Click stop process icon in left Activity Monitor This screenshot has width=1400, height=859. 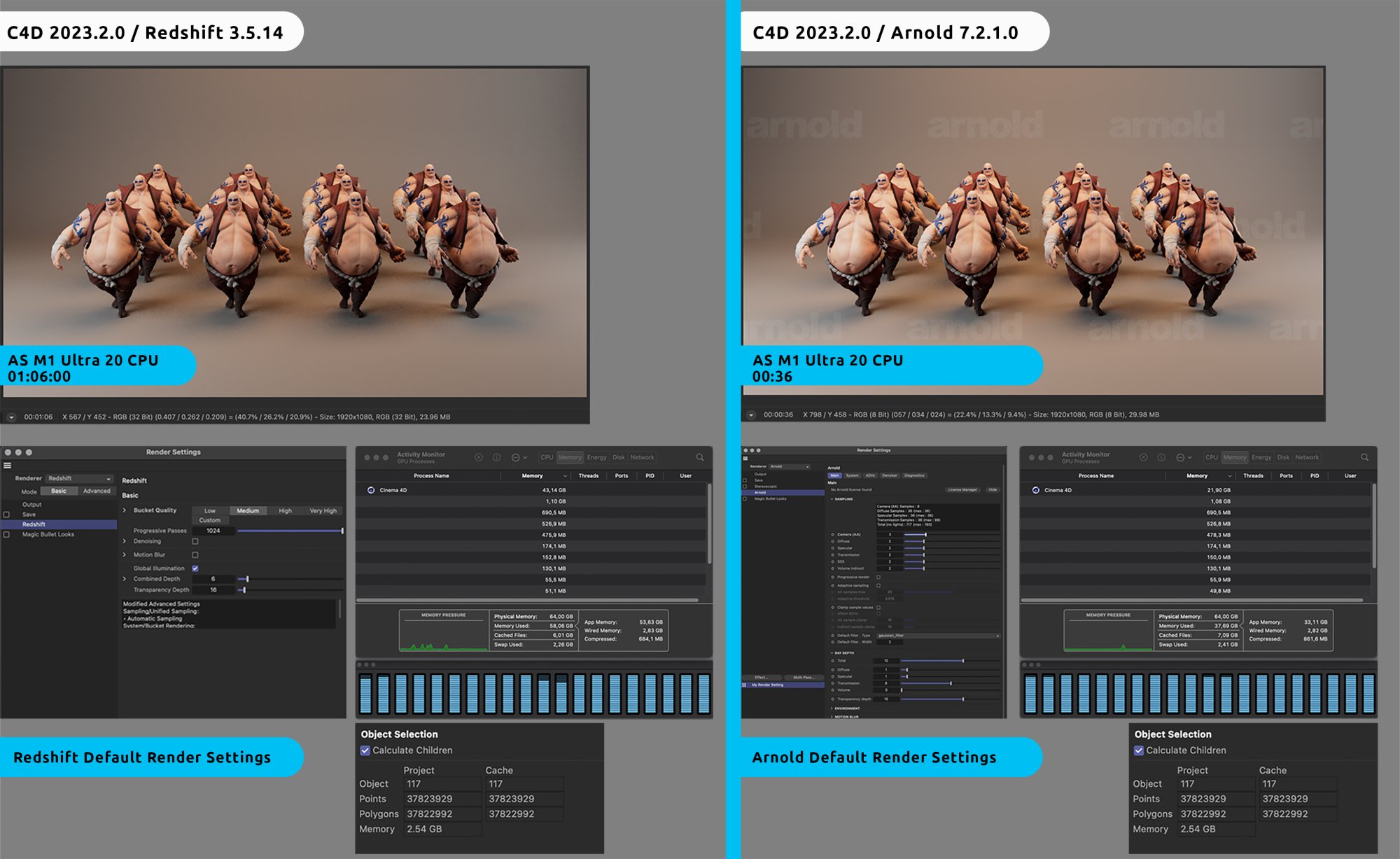479,457
